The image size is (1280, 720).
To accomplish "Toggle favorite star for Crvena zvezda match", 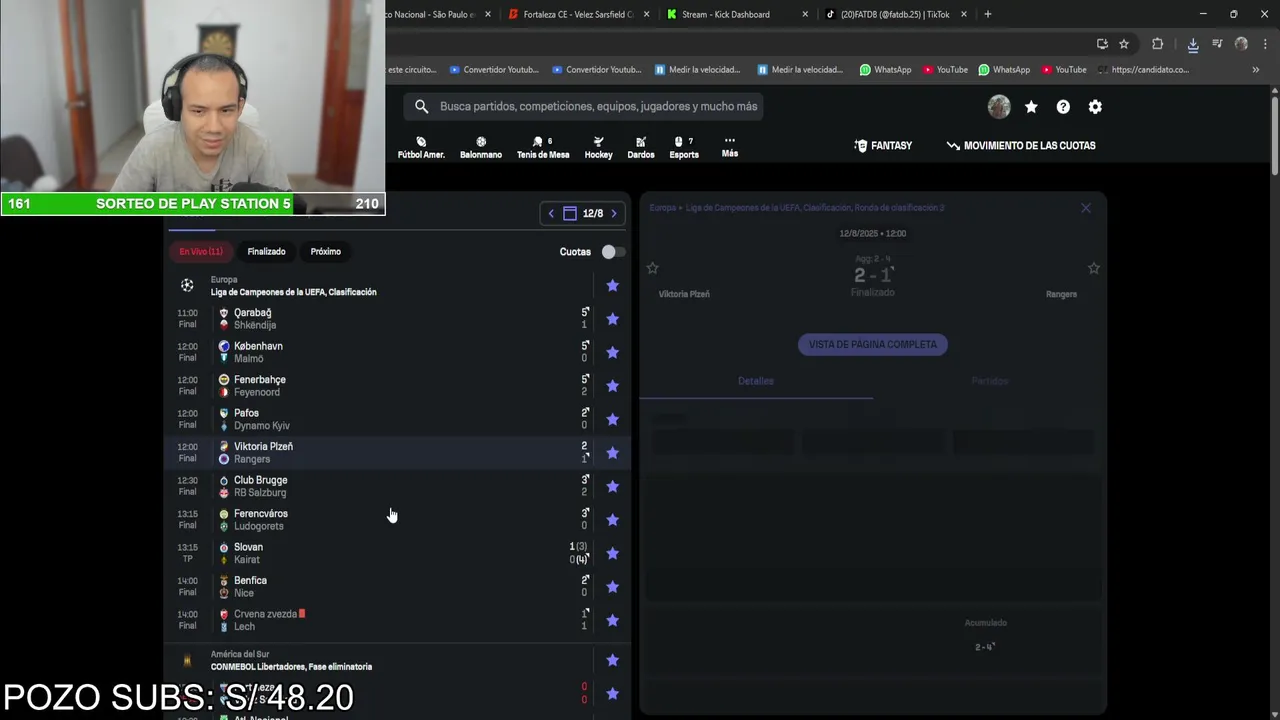I will pos(612,621).
